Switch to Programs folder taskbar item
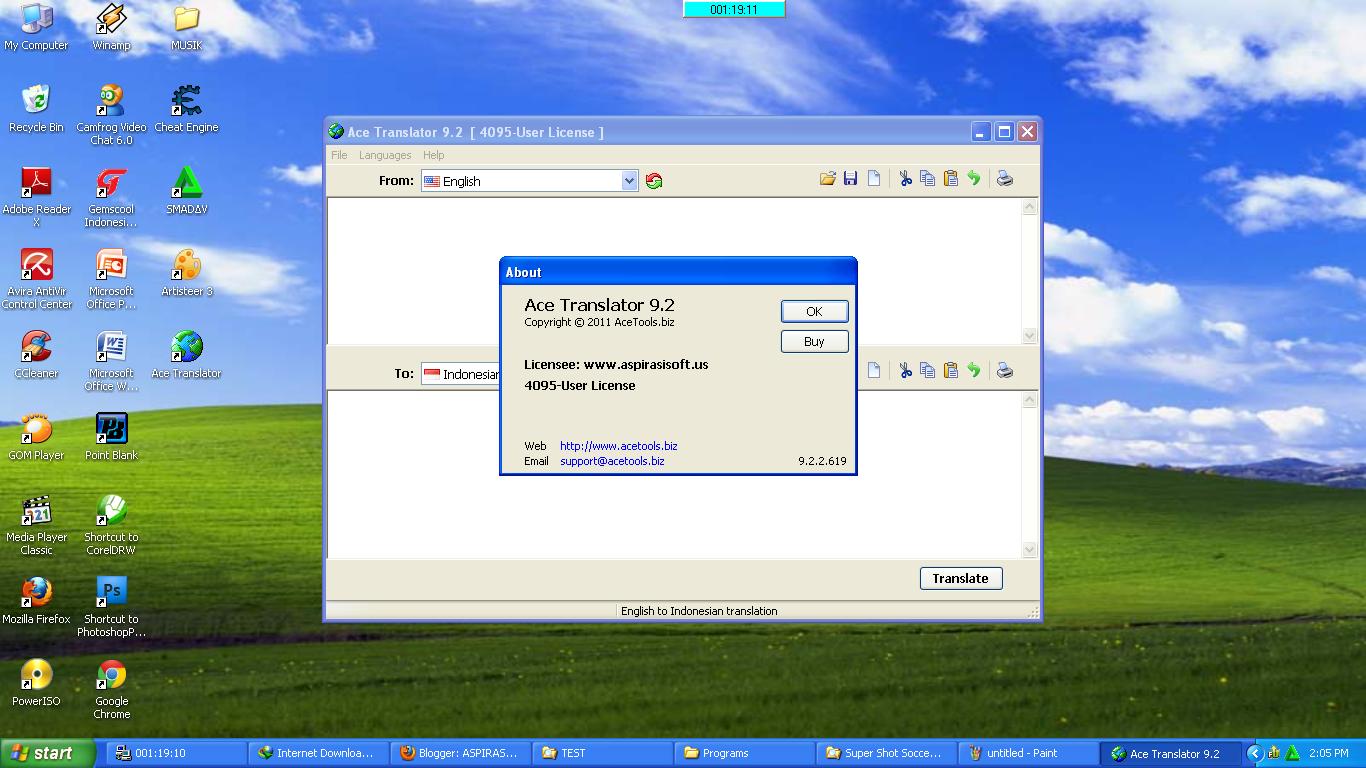Image resolution: width=1366 pixels, height=768 pixels. 744,753
